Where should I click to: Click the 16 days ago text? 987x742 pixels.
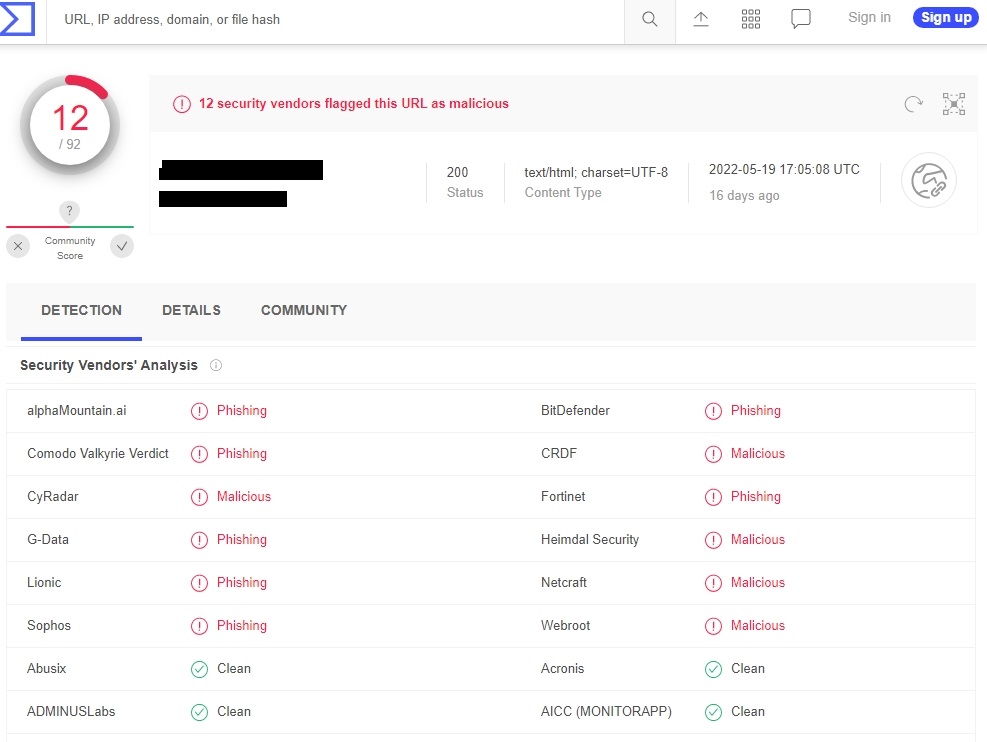coord(744,196)
